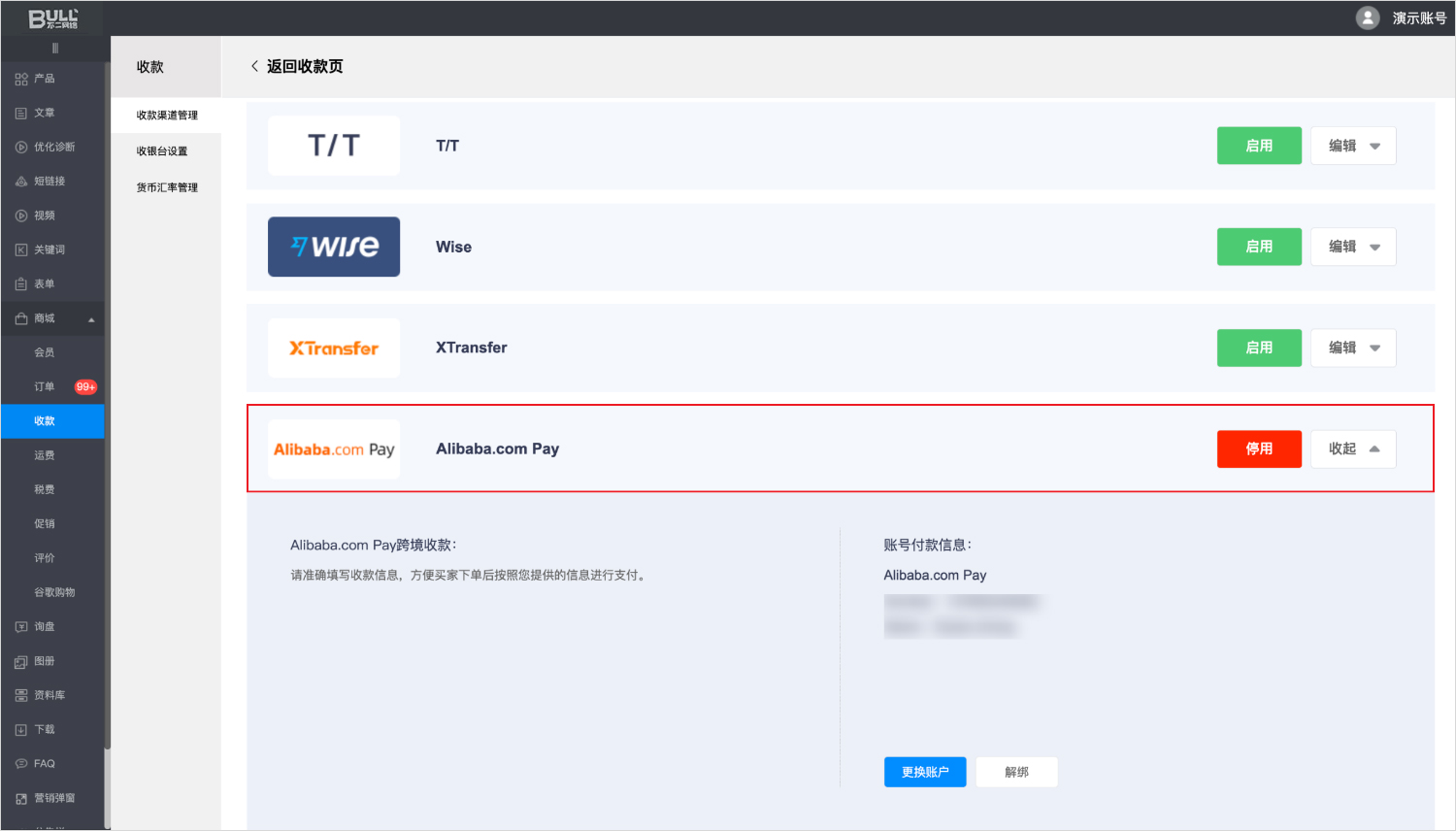Open 货币汇率管理 submenu item
Screen dimensions: 1456x831
(x=167, y=187)
